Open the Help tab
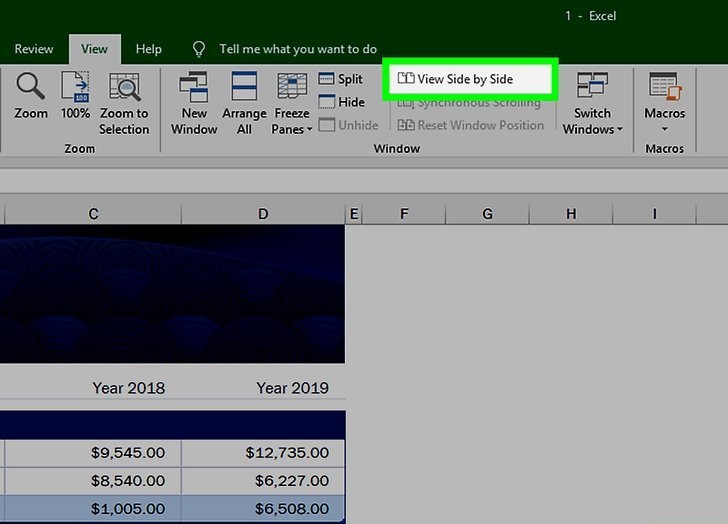Viewport: 728px width, 524px height. click(x=149, y=49)
